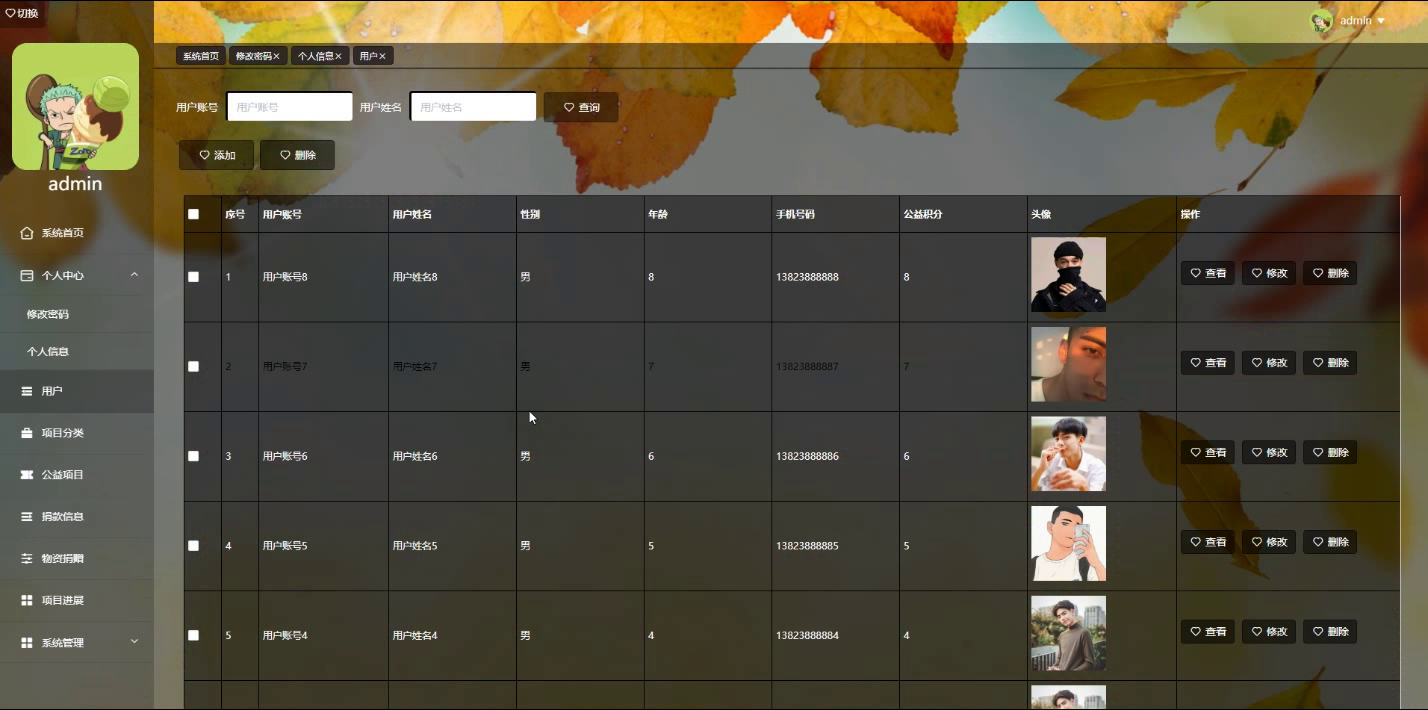Image resolution: width=1428 pixels, height=710 pixels.
Task: Check the row for 用户账号8
Action: point(194,277)
